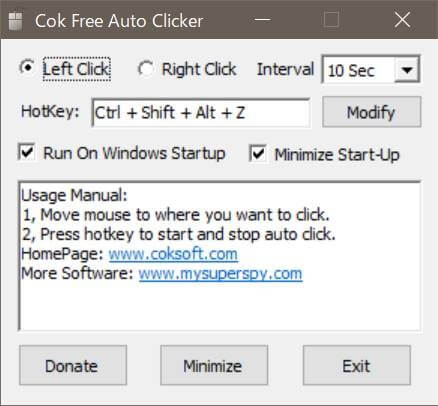Click the Run On Windows Startup label
Screen dimensions: 438x406
[x=135, y=153]
